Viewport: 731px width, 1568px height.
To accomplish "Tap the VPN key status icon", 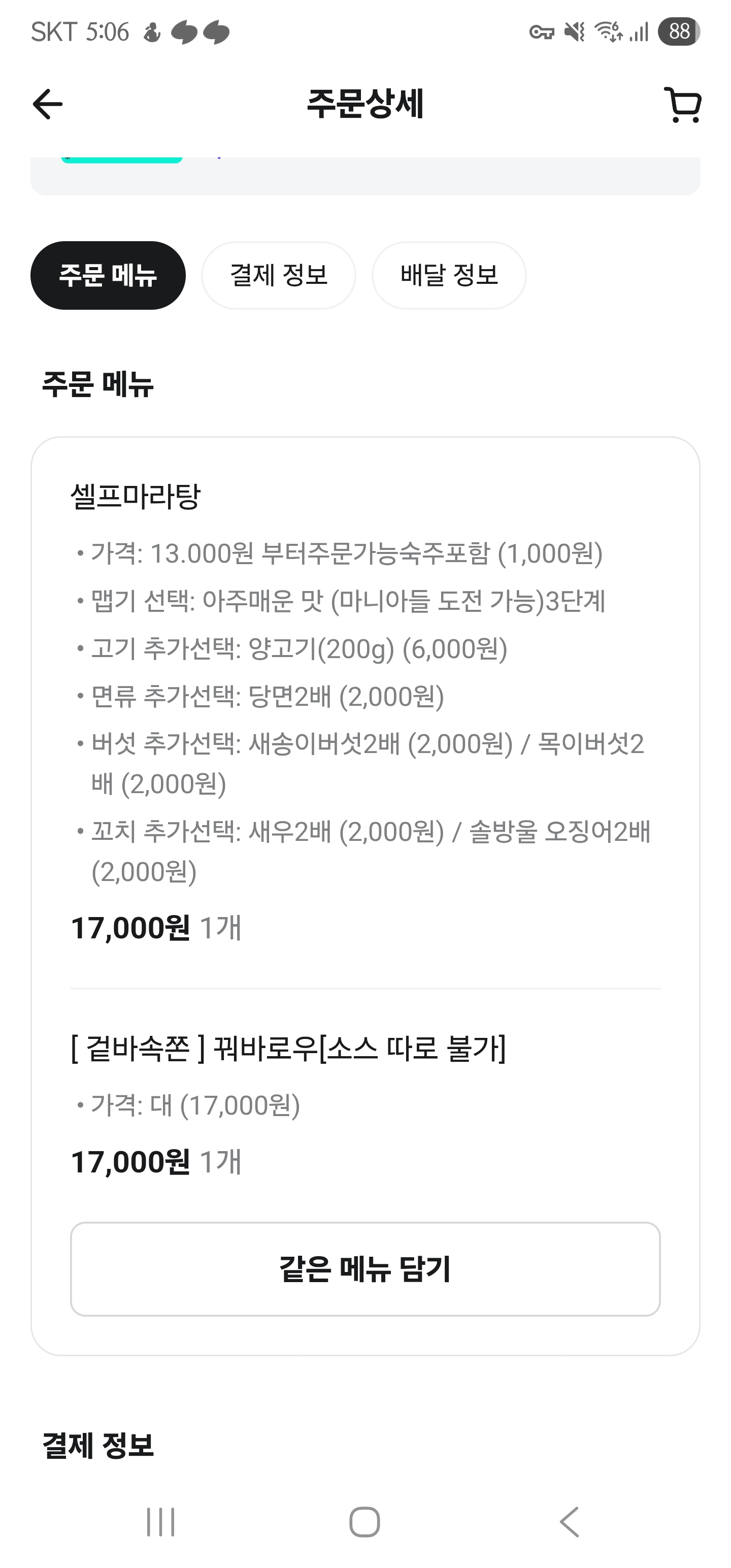I will click(x=541, y=32).
